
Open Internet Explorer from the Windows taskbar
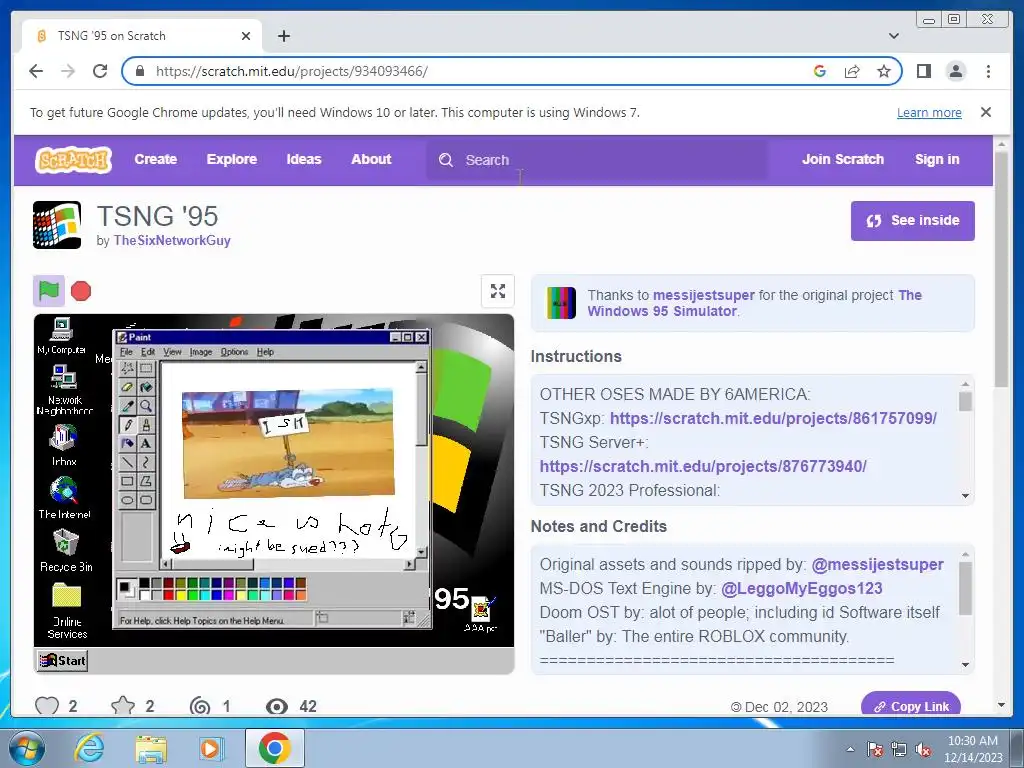[89, 748]
